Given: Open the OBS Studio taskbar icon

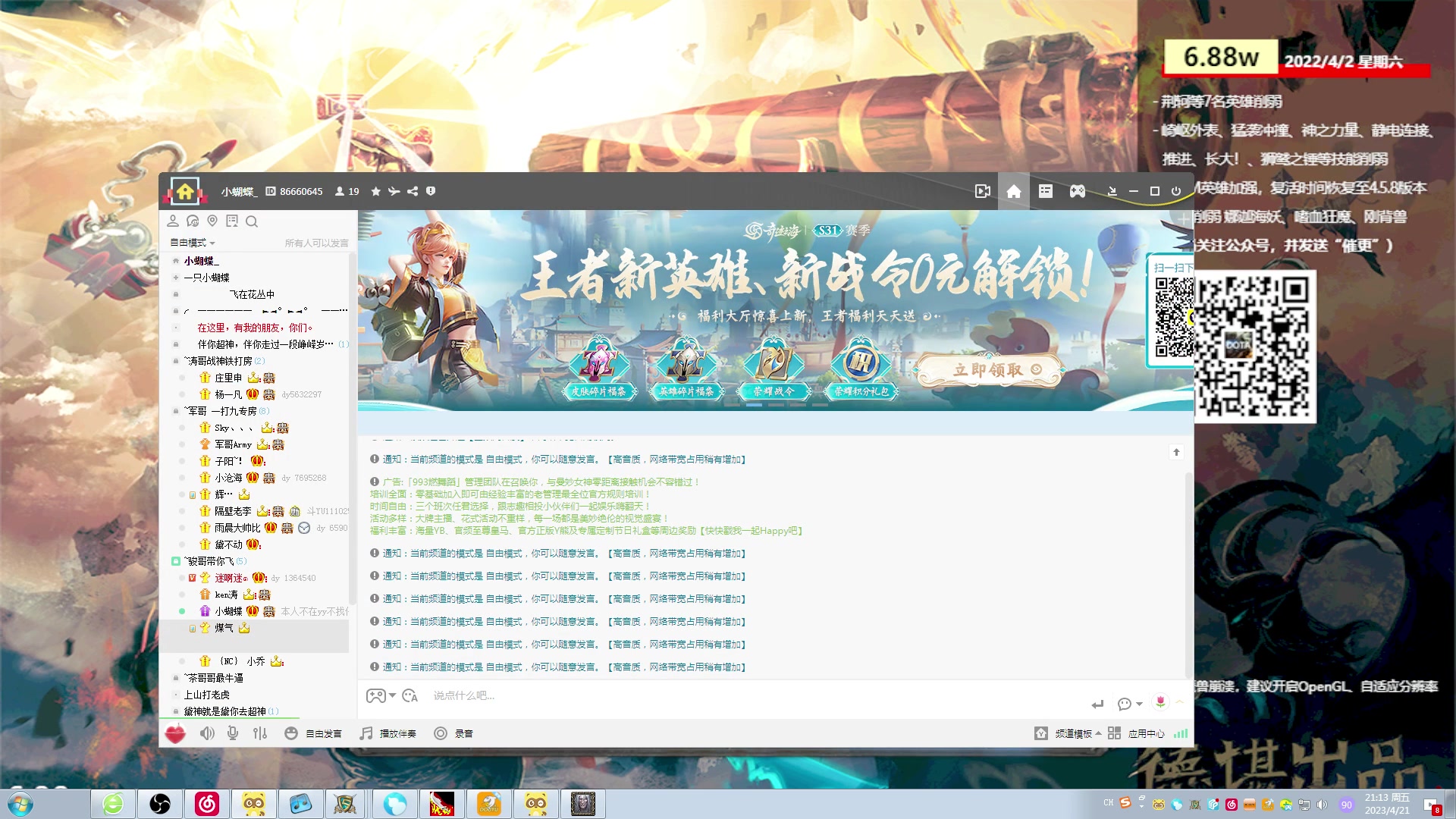Looking at the screenshot, I should 160,804.
